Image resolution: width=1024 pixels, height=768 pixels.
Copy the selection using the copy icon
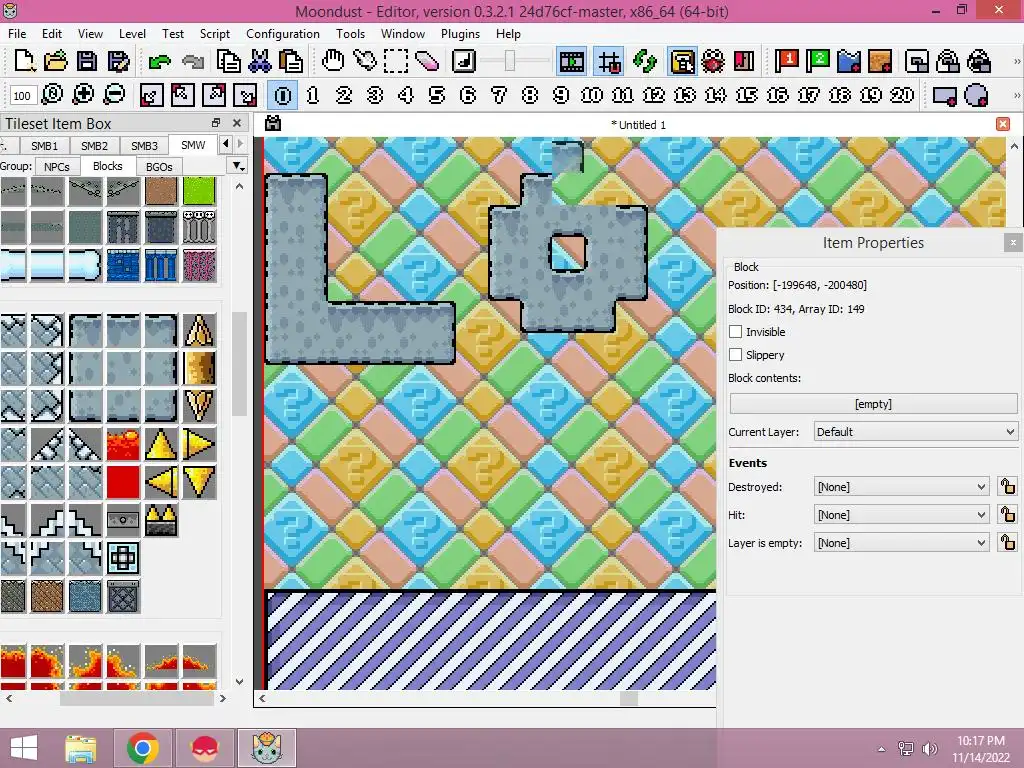coord(229,61)
